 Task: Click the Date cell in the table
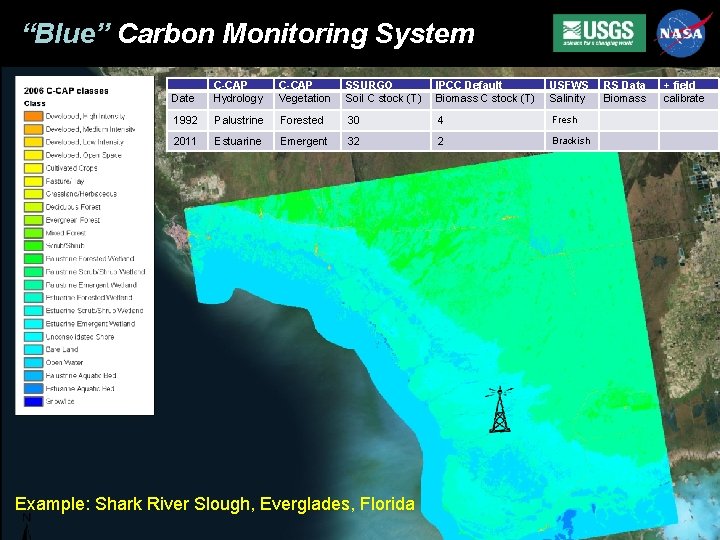click(186, 99)
